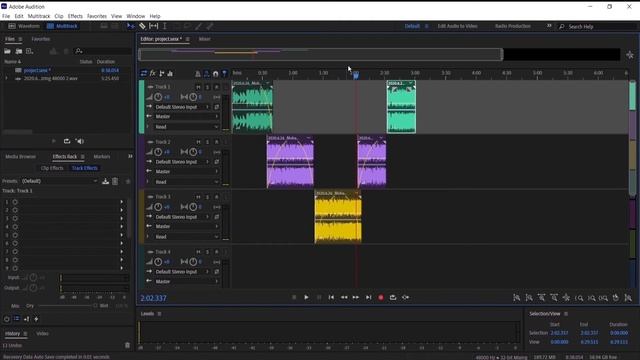640x360 pixels.
Task: Arm Track 4 for record (R)
Action: pyautogui.click(x=216, y=252)
